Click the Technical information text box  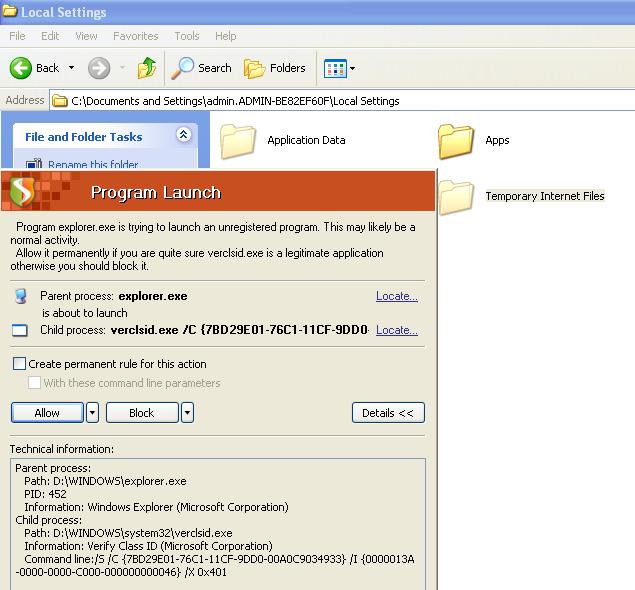pos(218,524)
